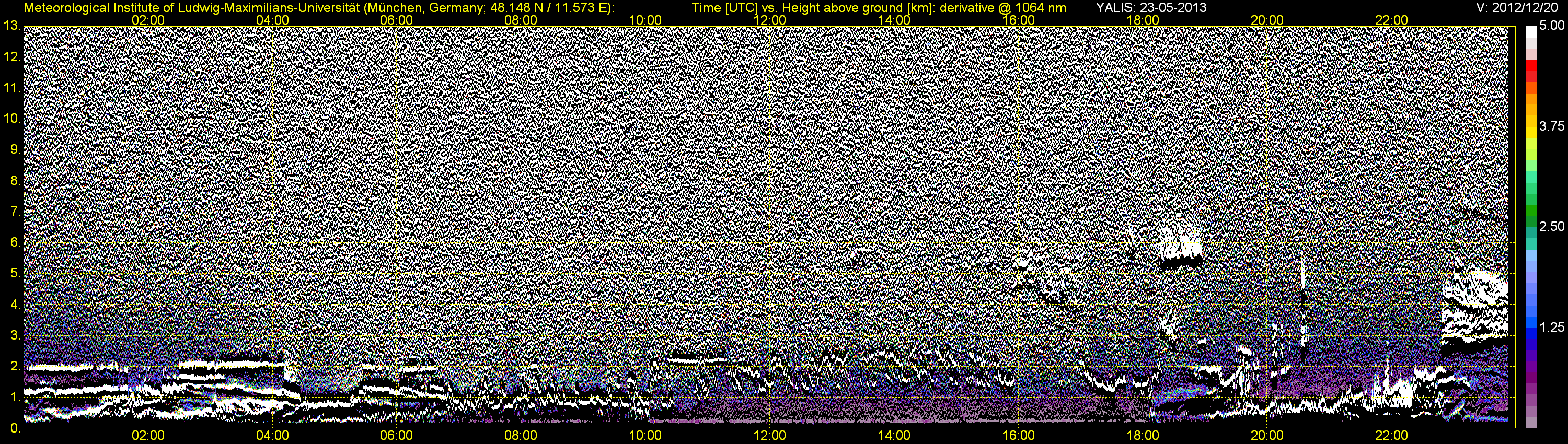Screen dimensions: 1568x444
Task: Select '10:00' on the lower time axis
Action: pyautogui.click(x=646, y=436)
